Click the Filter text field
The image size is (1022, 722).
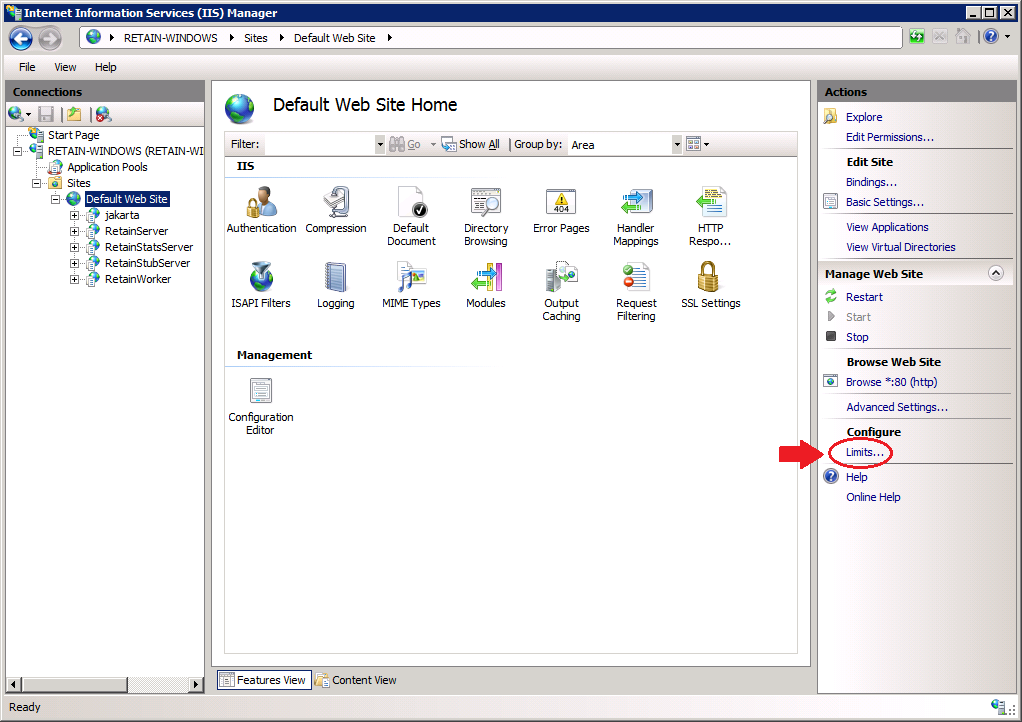(x=319, y=145)
